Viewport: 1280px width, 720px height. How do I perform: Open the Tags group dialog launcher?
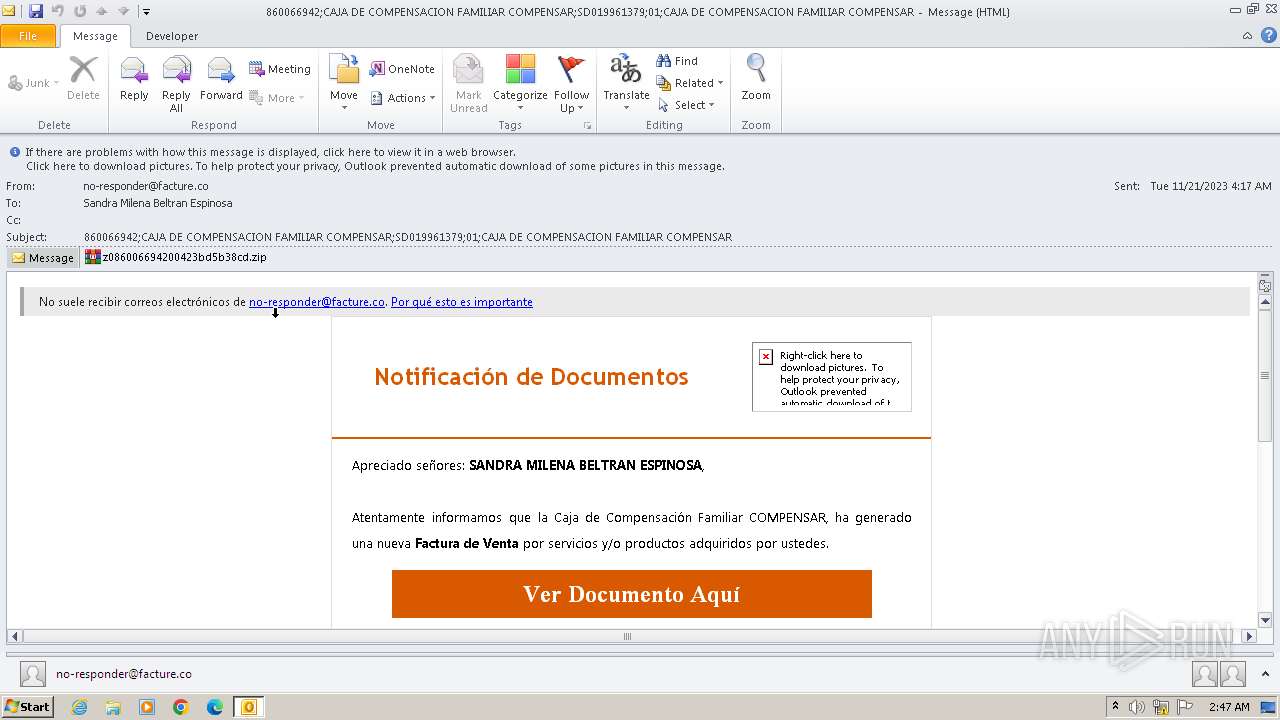pos(588,126)
